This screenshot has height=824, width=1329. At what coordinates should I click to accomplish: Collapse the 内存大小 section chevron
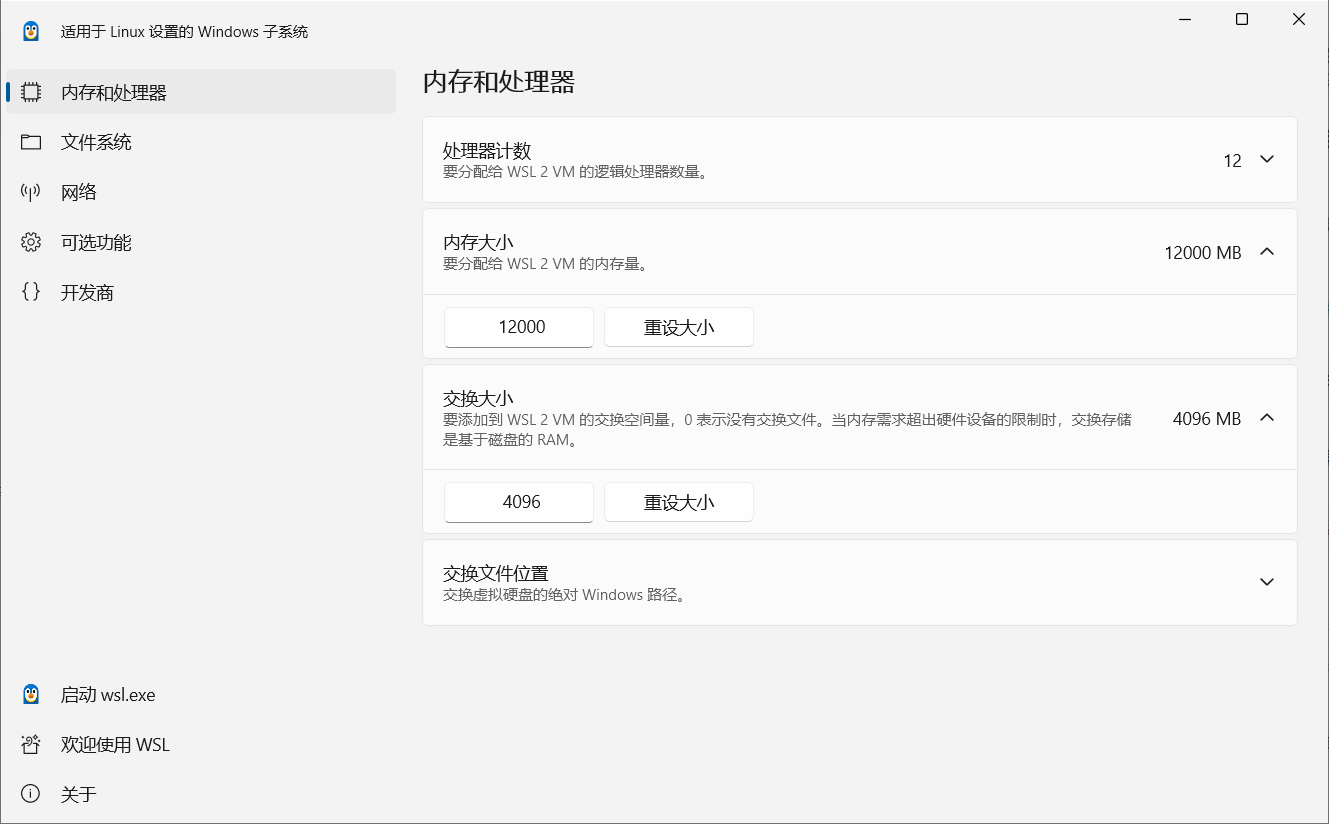(x=1267, y=252)
